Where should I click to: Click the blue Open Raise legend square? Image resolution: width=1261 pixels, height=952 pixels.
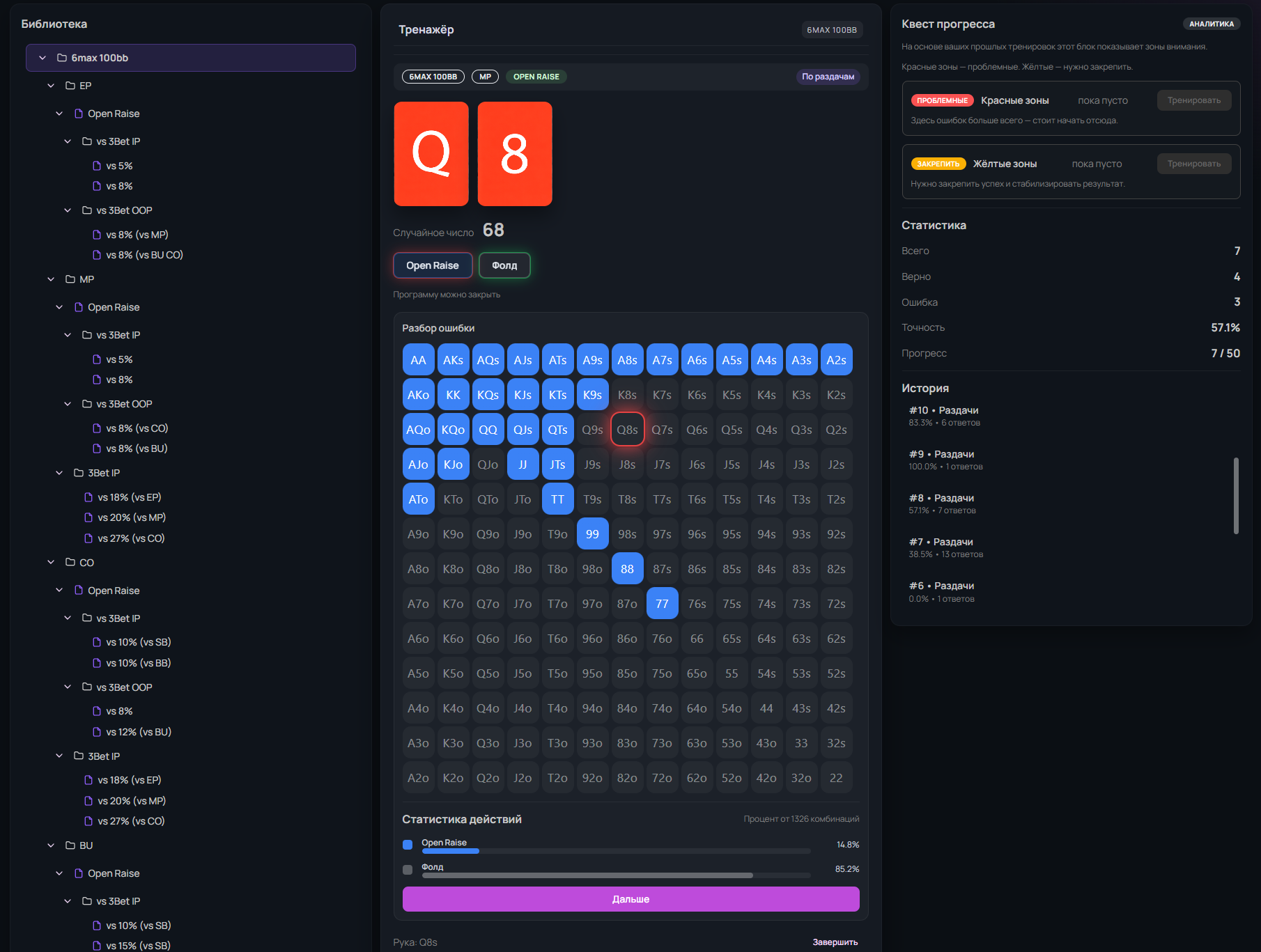click(408, 845)
